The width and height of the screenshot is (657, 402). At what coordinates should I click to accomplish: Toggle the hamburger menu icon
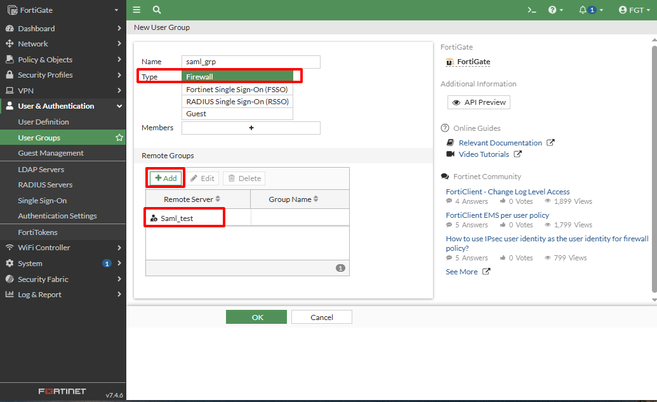137,10
